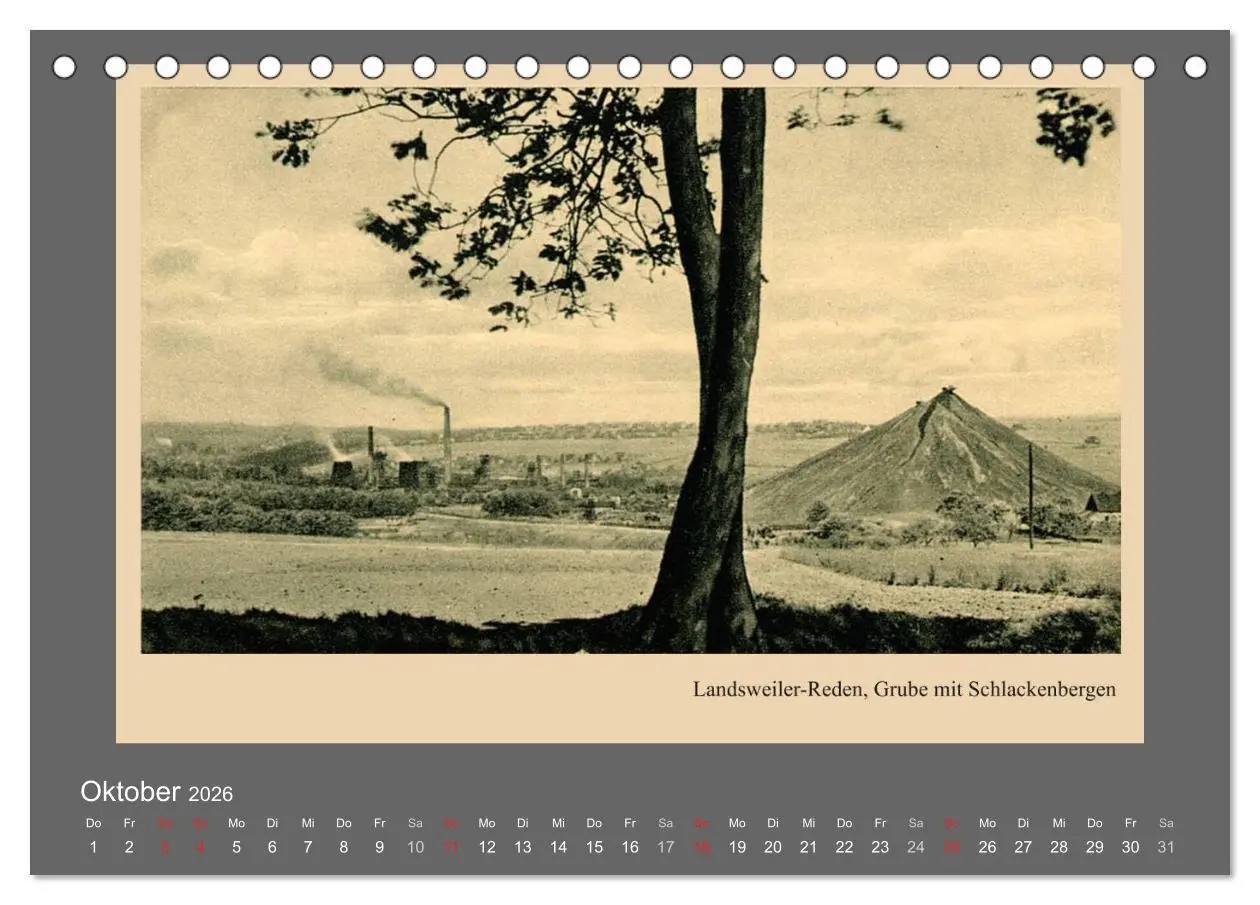Select the grey Saturday day 17
Image resolution: width=1260 pixels, height=905 pixels.
666,847
